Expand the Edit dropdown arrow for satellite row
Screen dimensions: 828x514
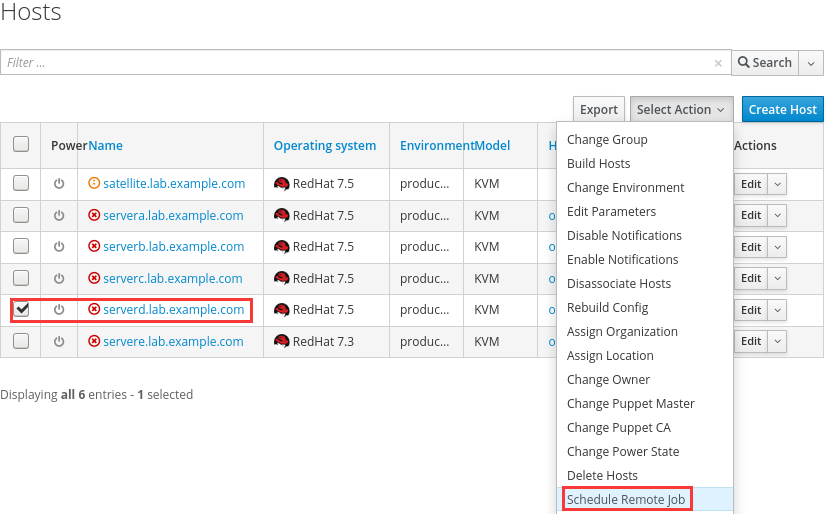tap(777, 184)
